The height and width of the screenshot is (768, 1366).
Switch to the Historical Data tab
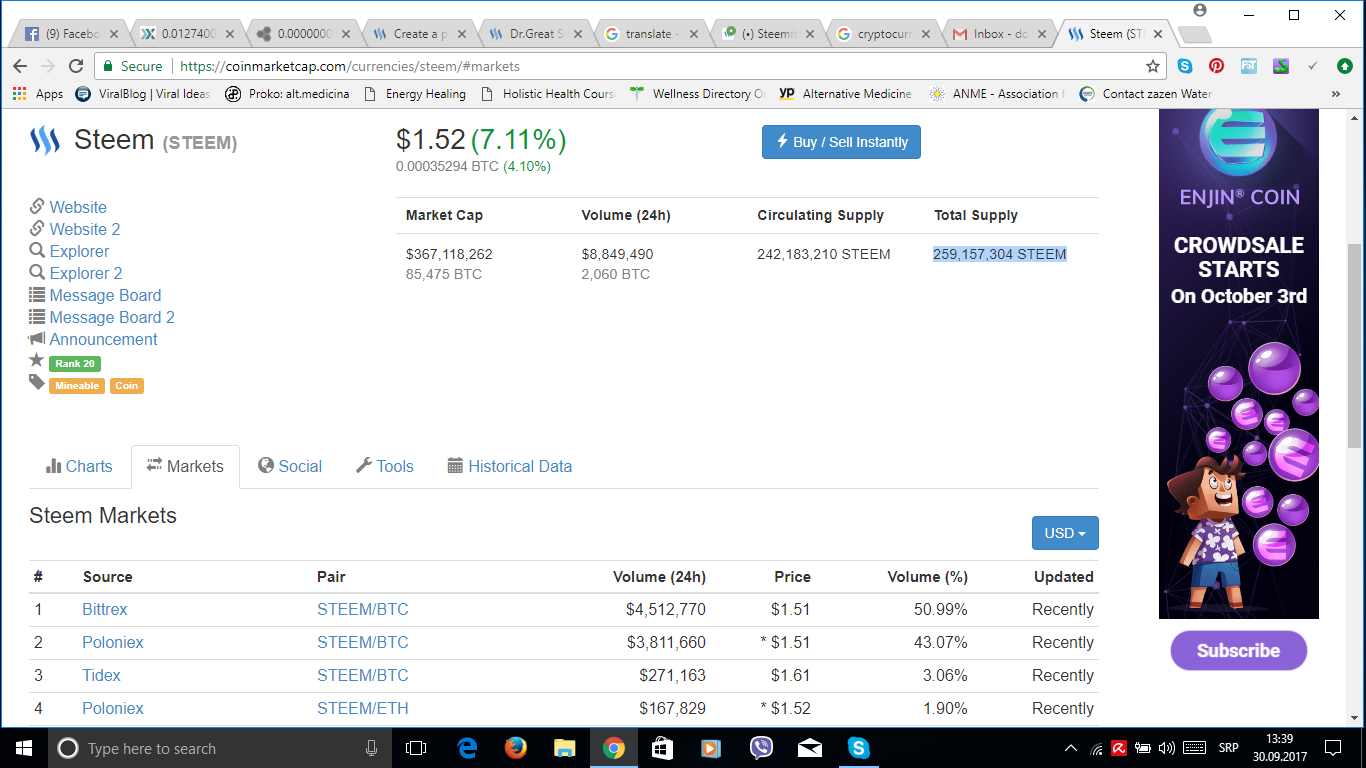(x=510, y=466)
